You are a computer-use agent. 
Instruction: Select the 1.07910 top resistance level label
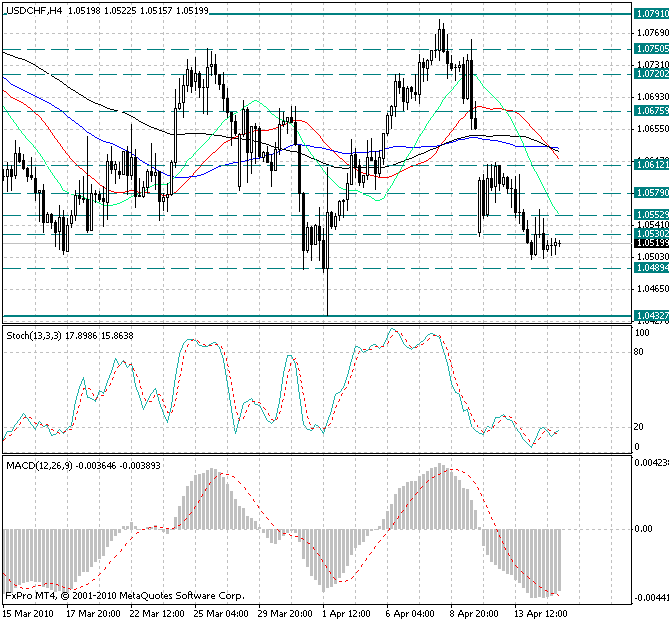pos(650,14)
